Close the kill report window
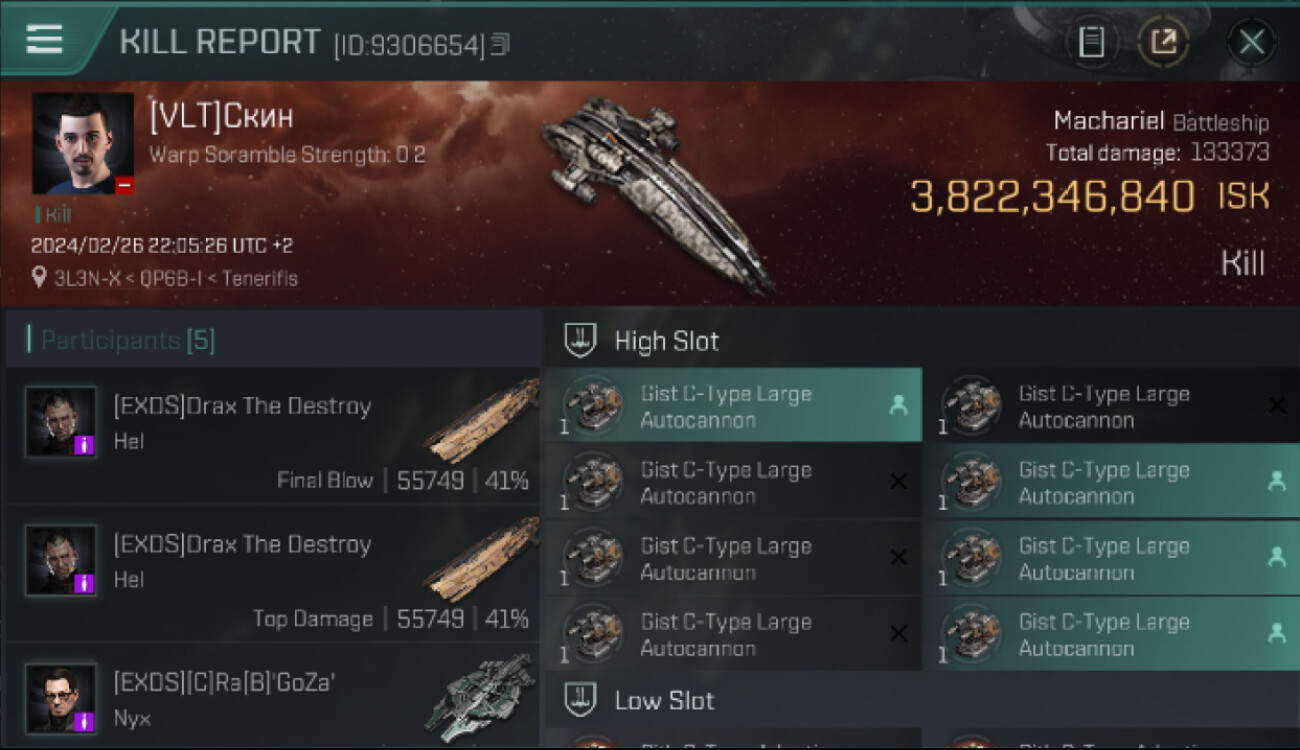Viewport: 1300px width, 750px height. (x=1251, y=42)
